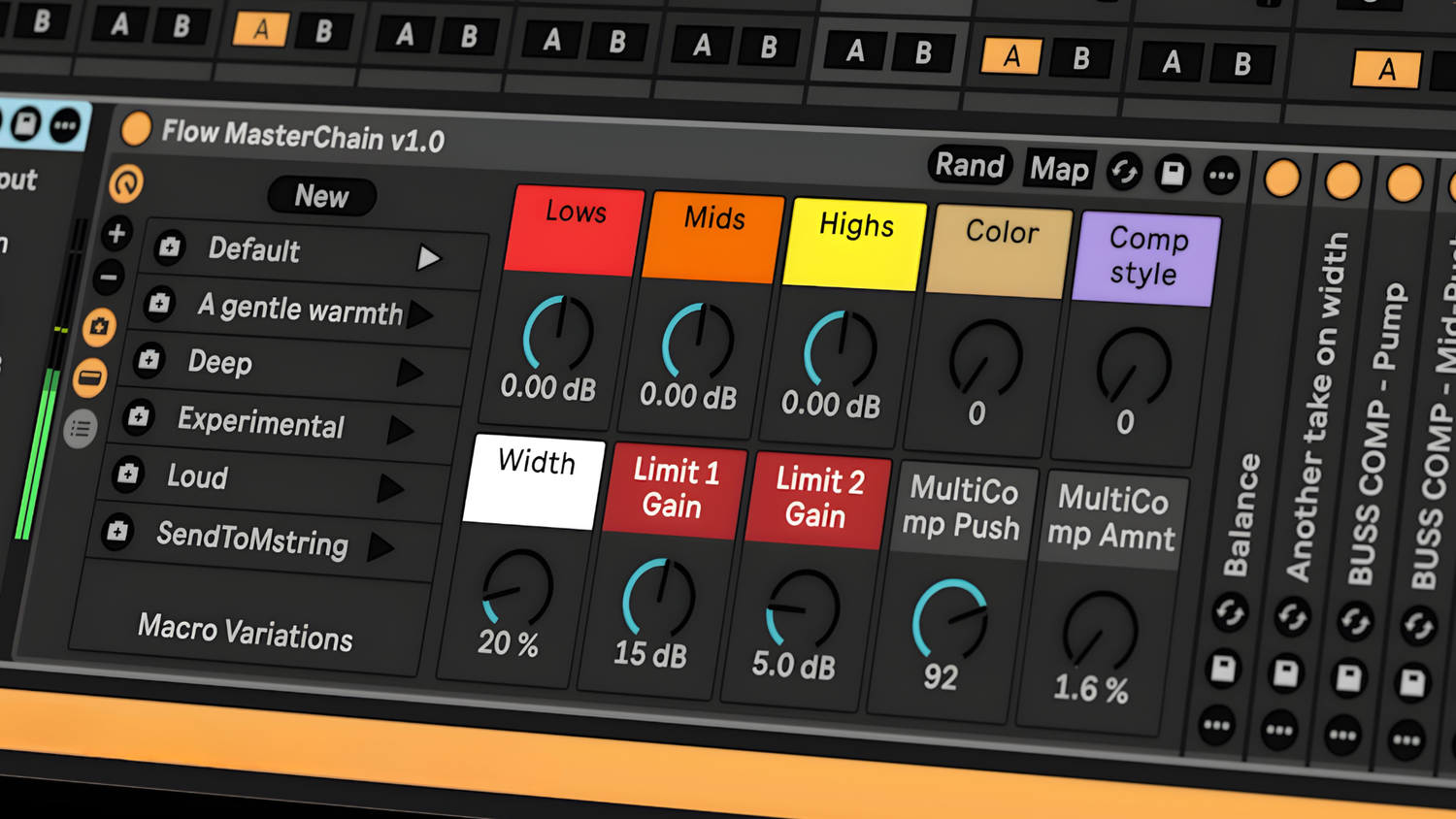Select the SendToMstring variation entry
Screen dimensions: 1456x819
[251, 538]
